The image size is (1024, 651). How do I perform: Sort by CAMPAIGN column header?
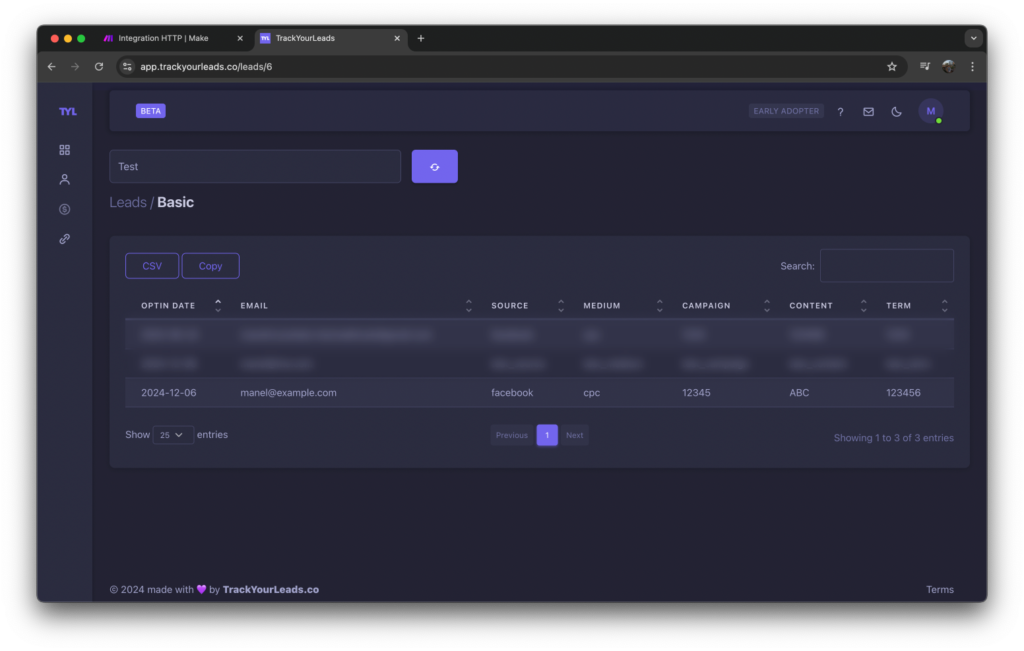[722, 306]
